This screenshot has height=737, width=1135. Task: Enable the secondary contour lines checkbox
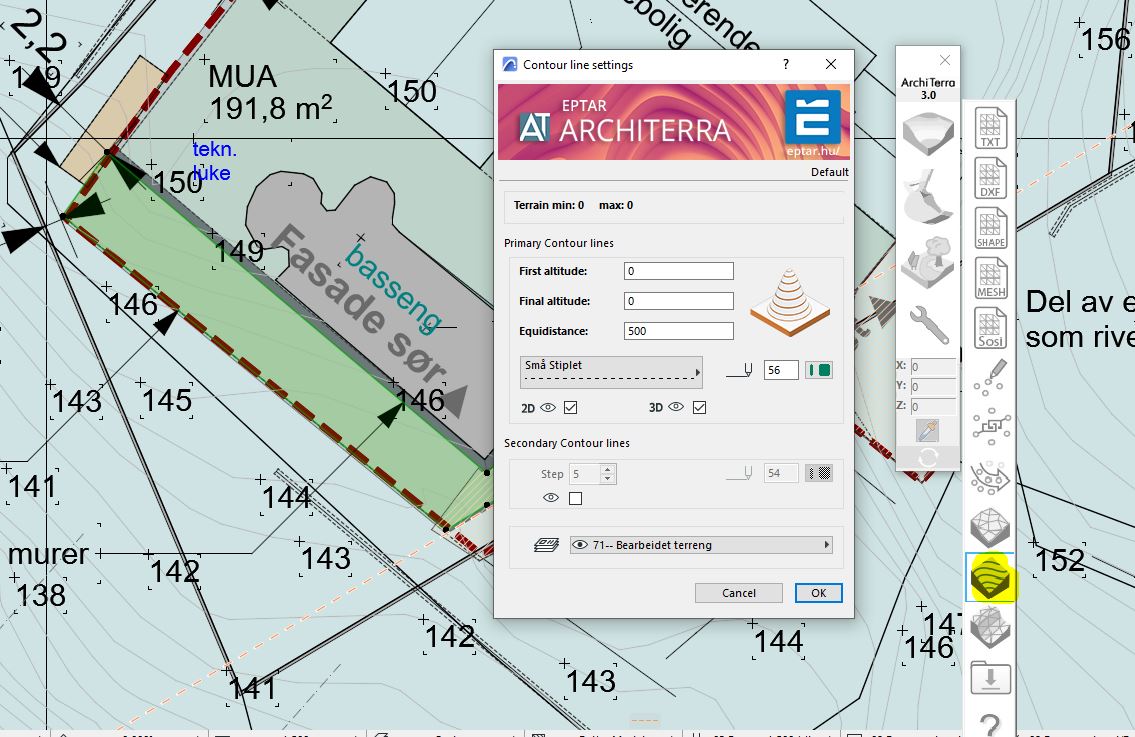click(x=574, y=498)
